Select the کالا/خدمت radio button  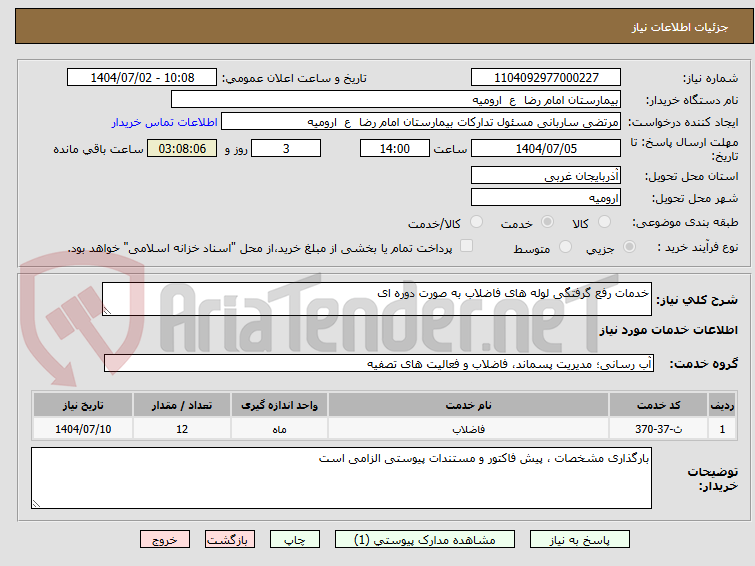pos(476,222)
